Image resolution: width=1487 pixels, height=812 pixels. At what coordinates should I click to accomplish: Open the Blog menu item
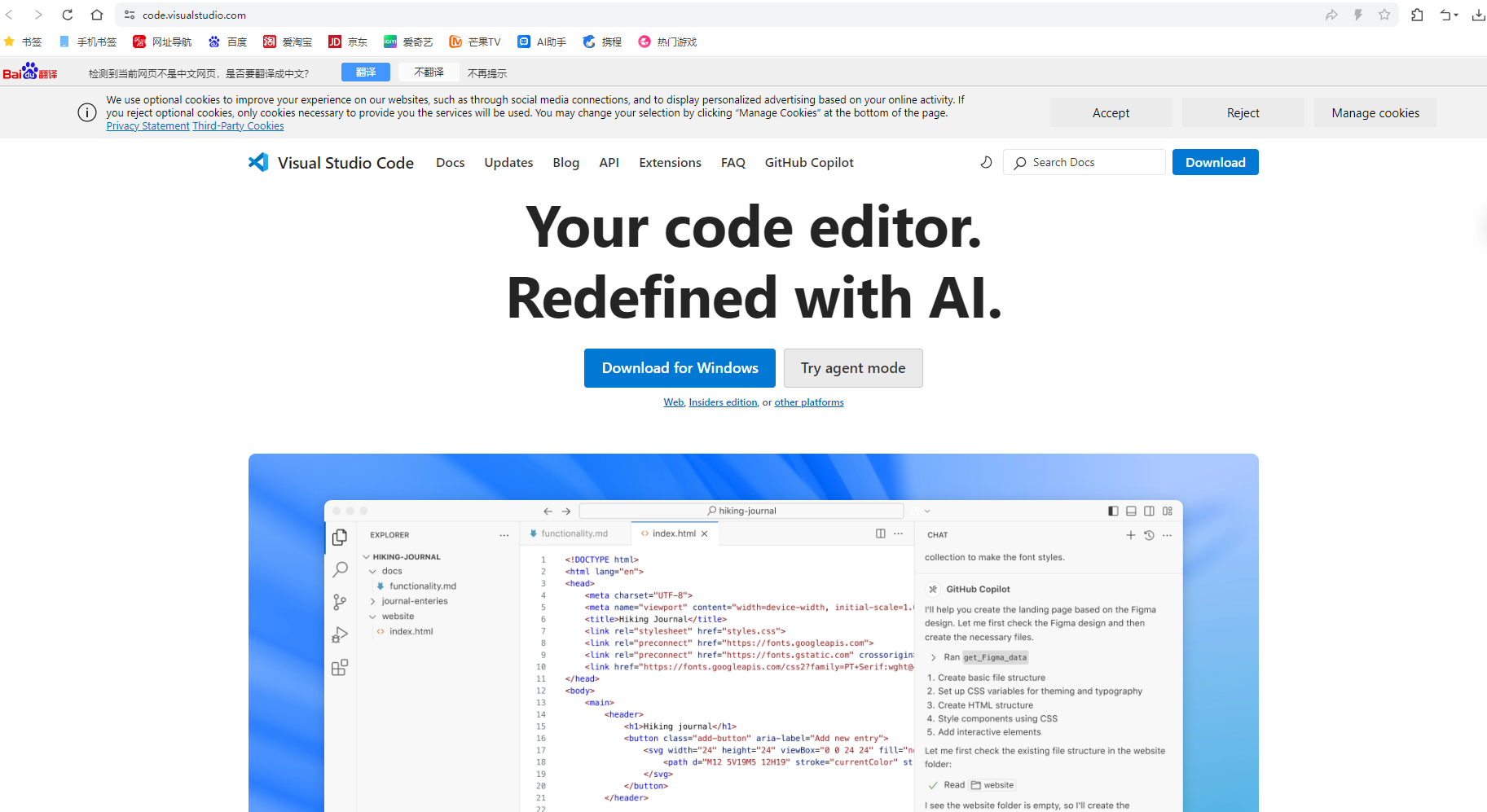[x=566, y=163]
